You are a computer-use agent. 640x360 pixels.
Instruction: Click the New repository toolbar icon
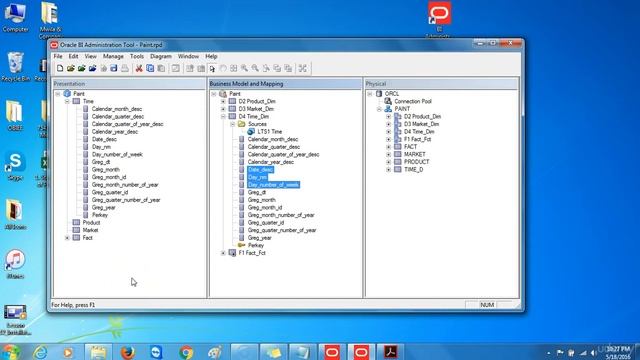[x=60, y=68]
